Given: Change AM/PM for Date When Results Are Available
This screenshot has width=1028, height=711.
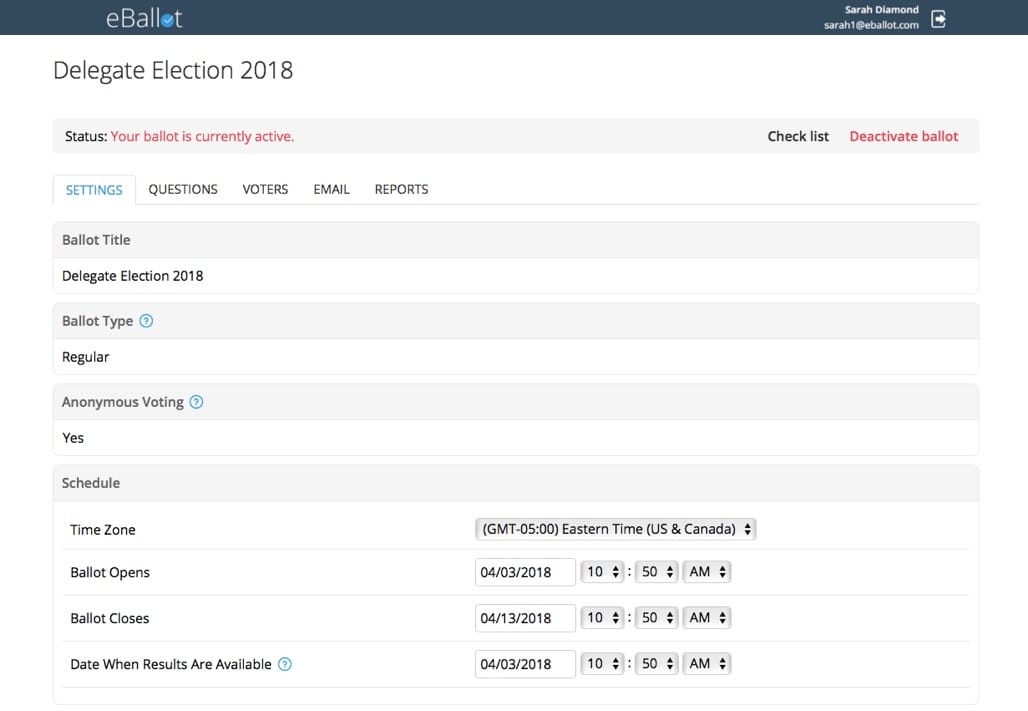Looking at the screenshot, I should point(706,663).
